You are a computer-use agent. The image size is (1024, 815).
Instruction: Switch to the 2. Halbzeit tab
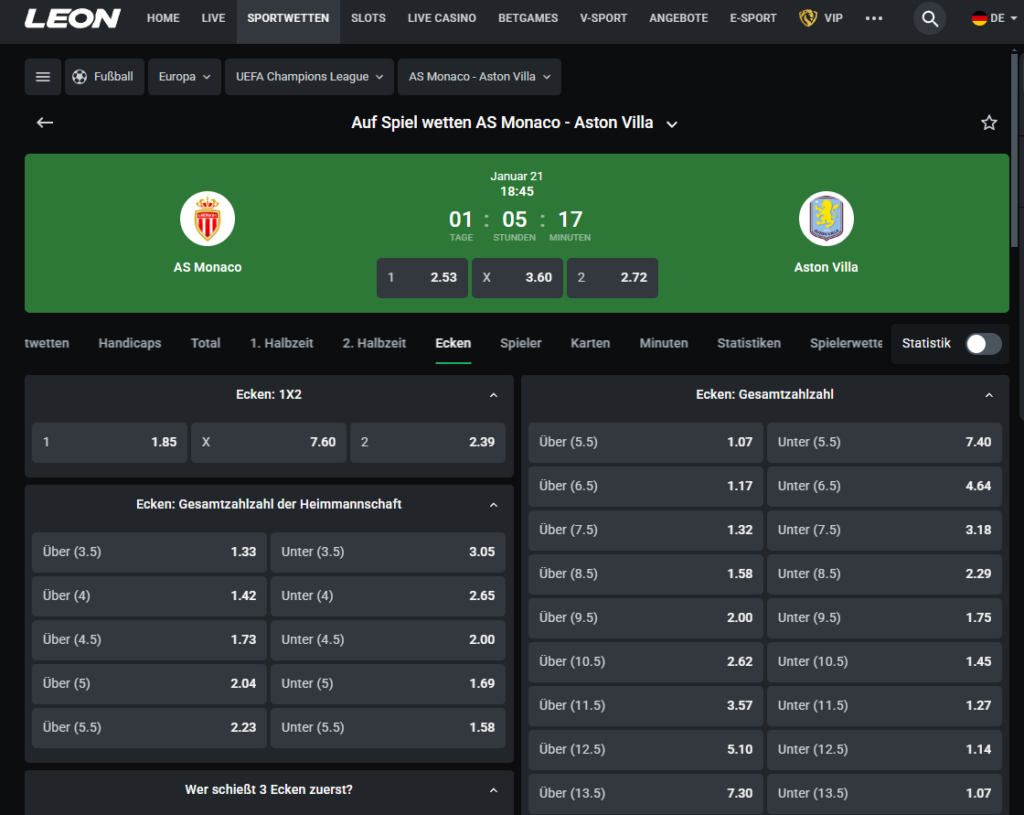[374, 344]
